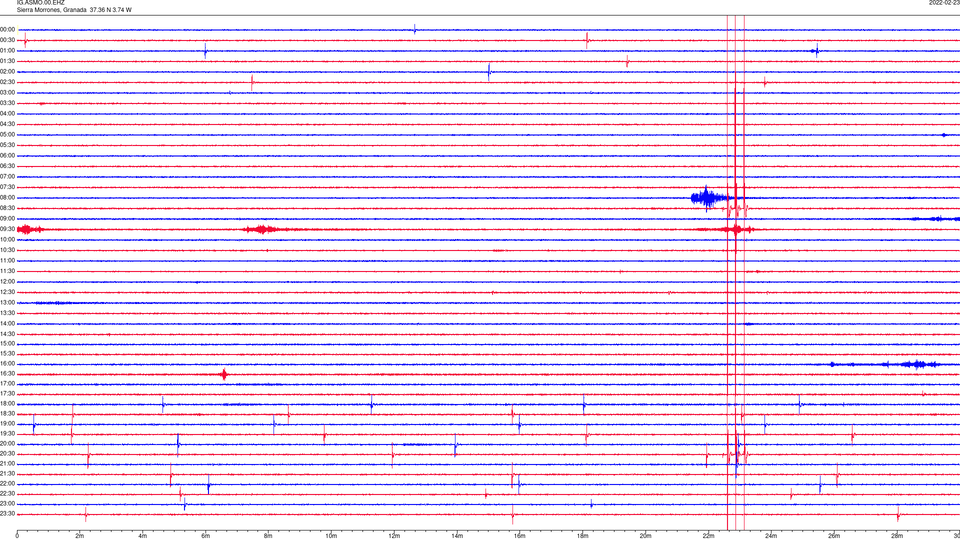Click the 20:30 time label
This screenshot has height=540, width=960.
[7, 454]
